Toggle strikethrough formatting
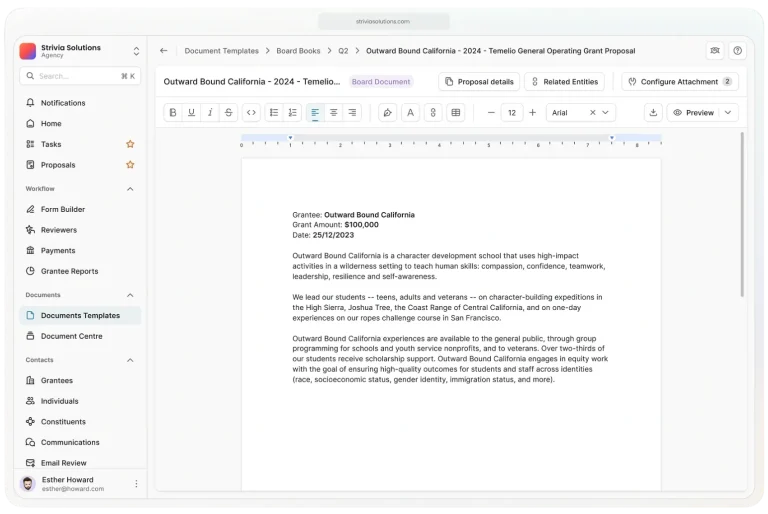The image size is (768, 514). [x=228, y=113]
